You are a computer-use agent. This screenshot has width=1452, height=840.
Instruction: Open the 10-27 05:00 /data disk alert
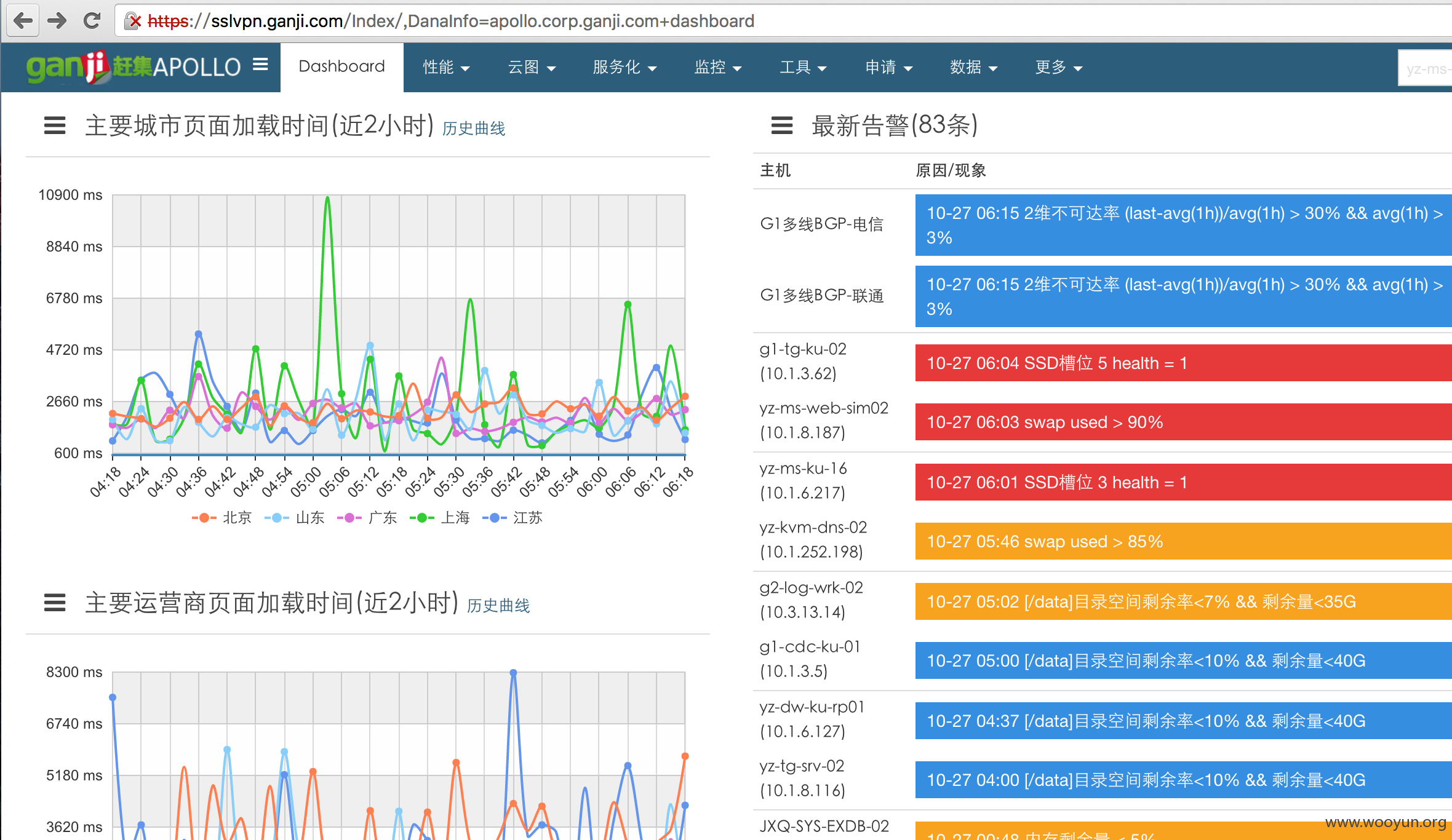pos(1184,660)
